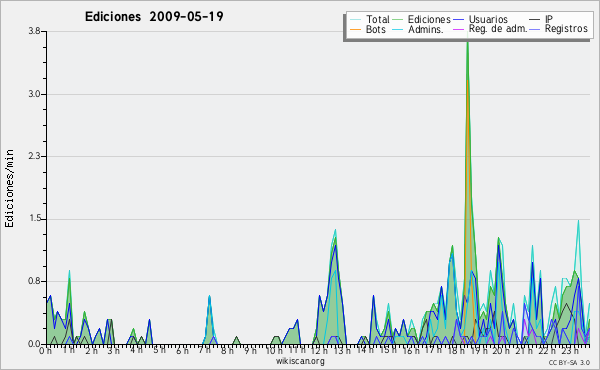Click the chart title 'Ediciones 2009-05-19'
The height and width of the screenshot is (370, 600).
tap(154, 17)
